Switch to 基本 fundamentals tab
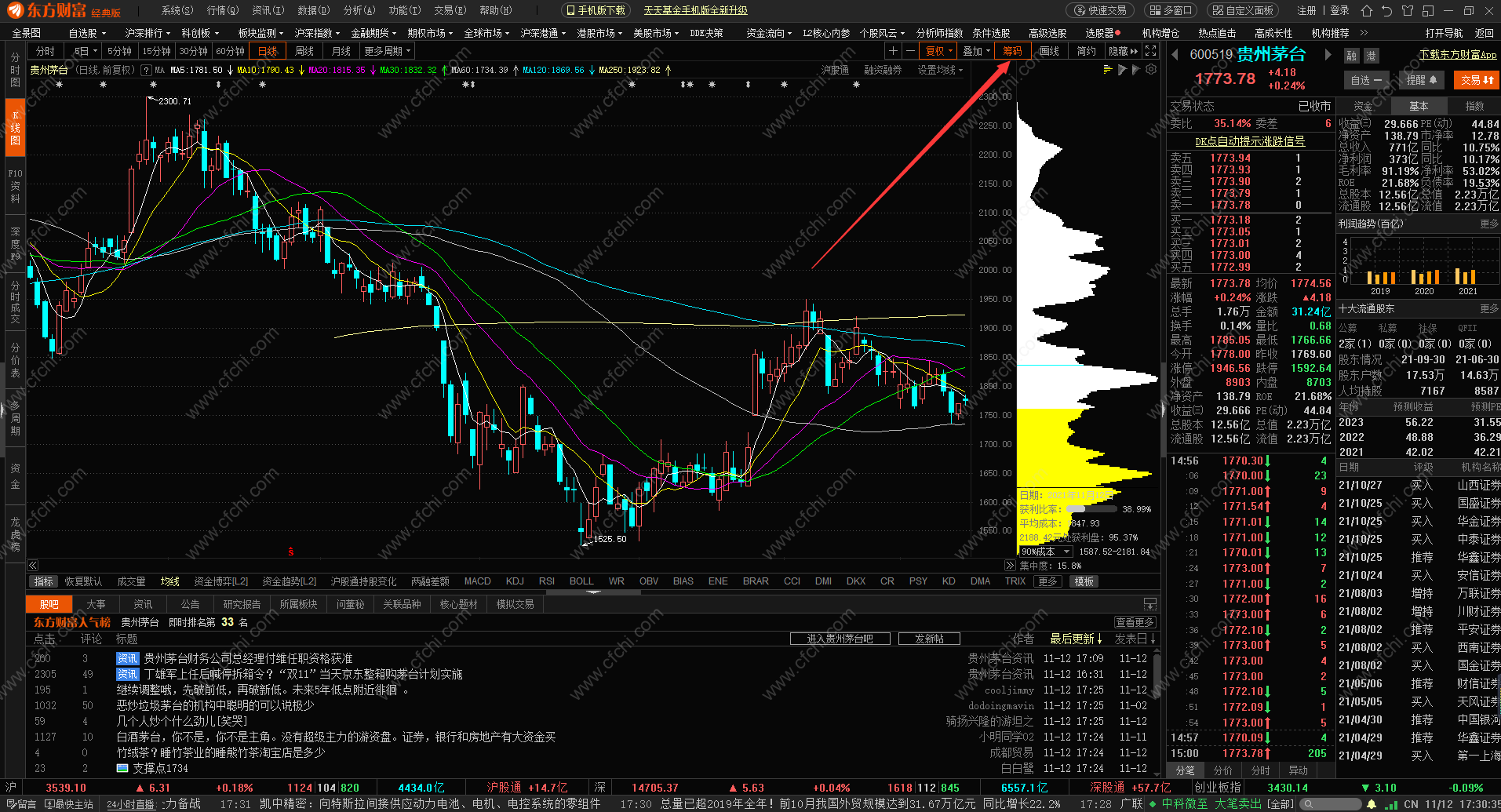1501x812 pixels. click(x=1419, y=106)
